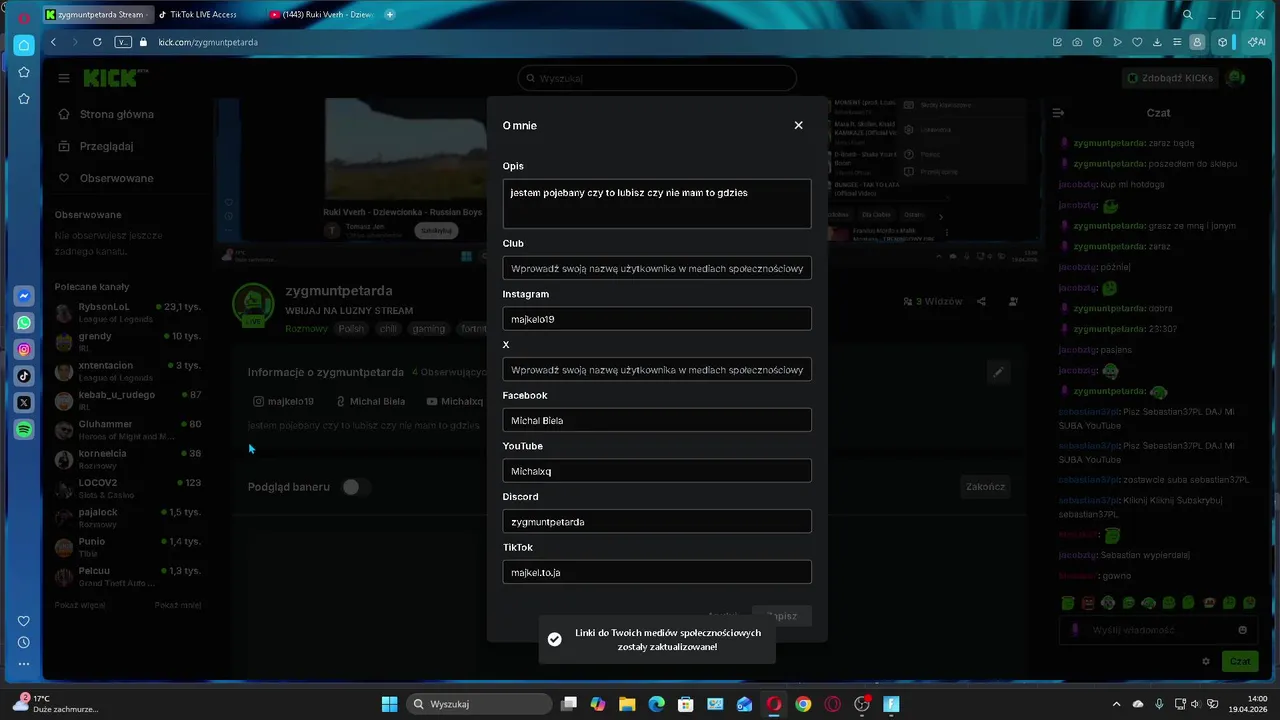Image resolution: width=1280 pixels, height=720 pixels.
Task: Open the bookmarks heart in Opera sidebar
Action: (24, 621)
